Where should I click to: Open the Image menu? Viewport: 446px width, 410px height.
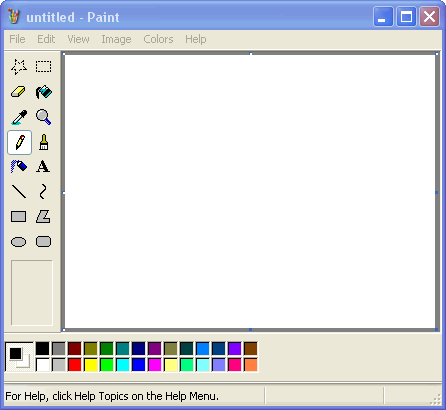tap(116, 39)
